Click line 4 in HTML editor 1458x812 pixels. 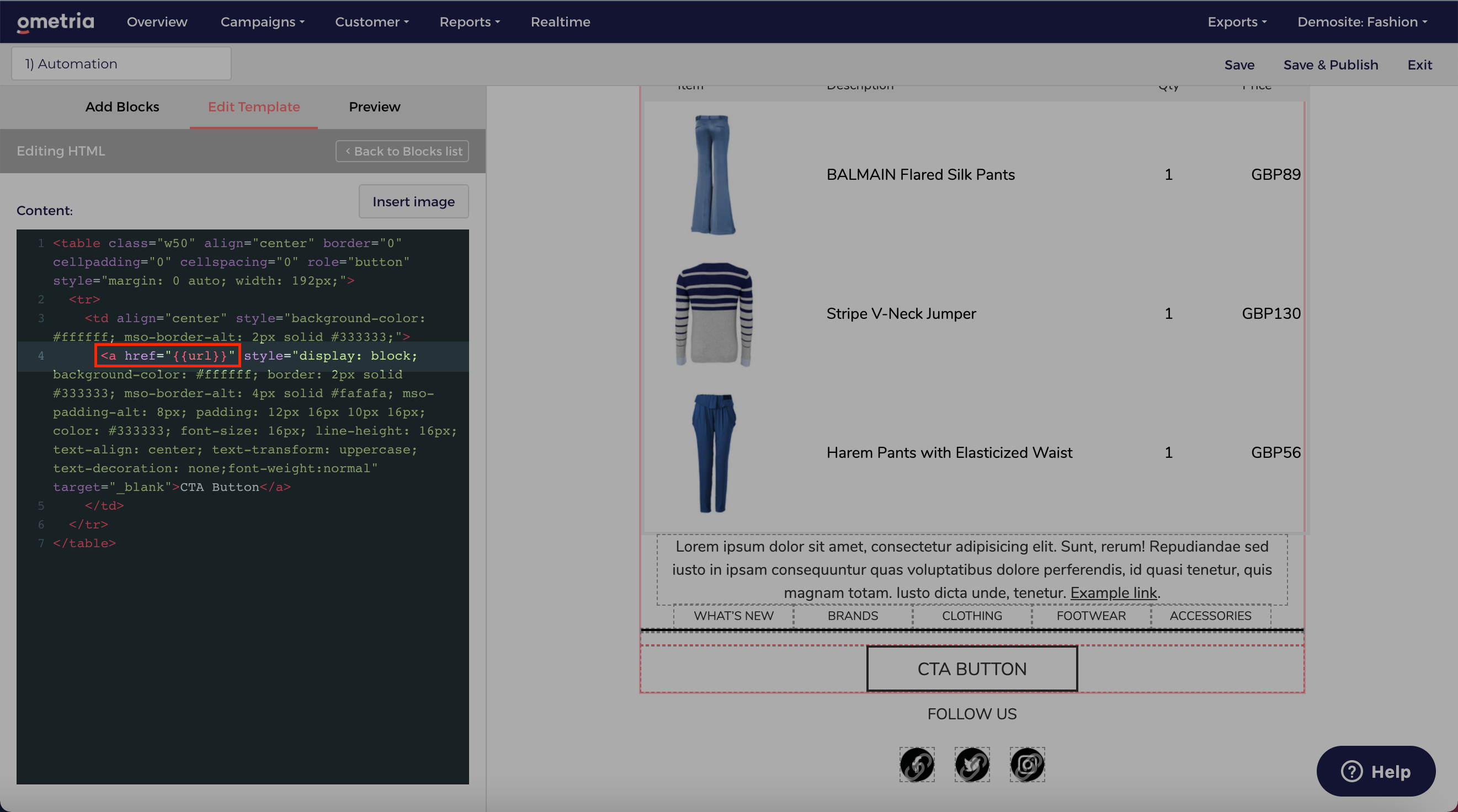coord(243,356)
